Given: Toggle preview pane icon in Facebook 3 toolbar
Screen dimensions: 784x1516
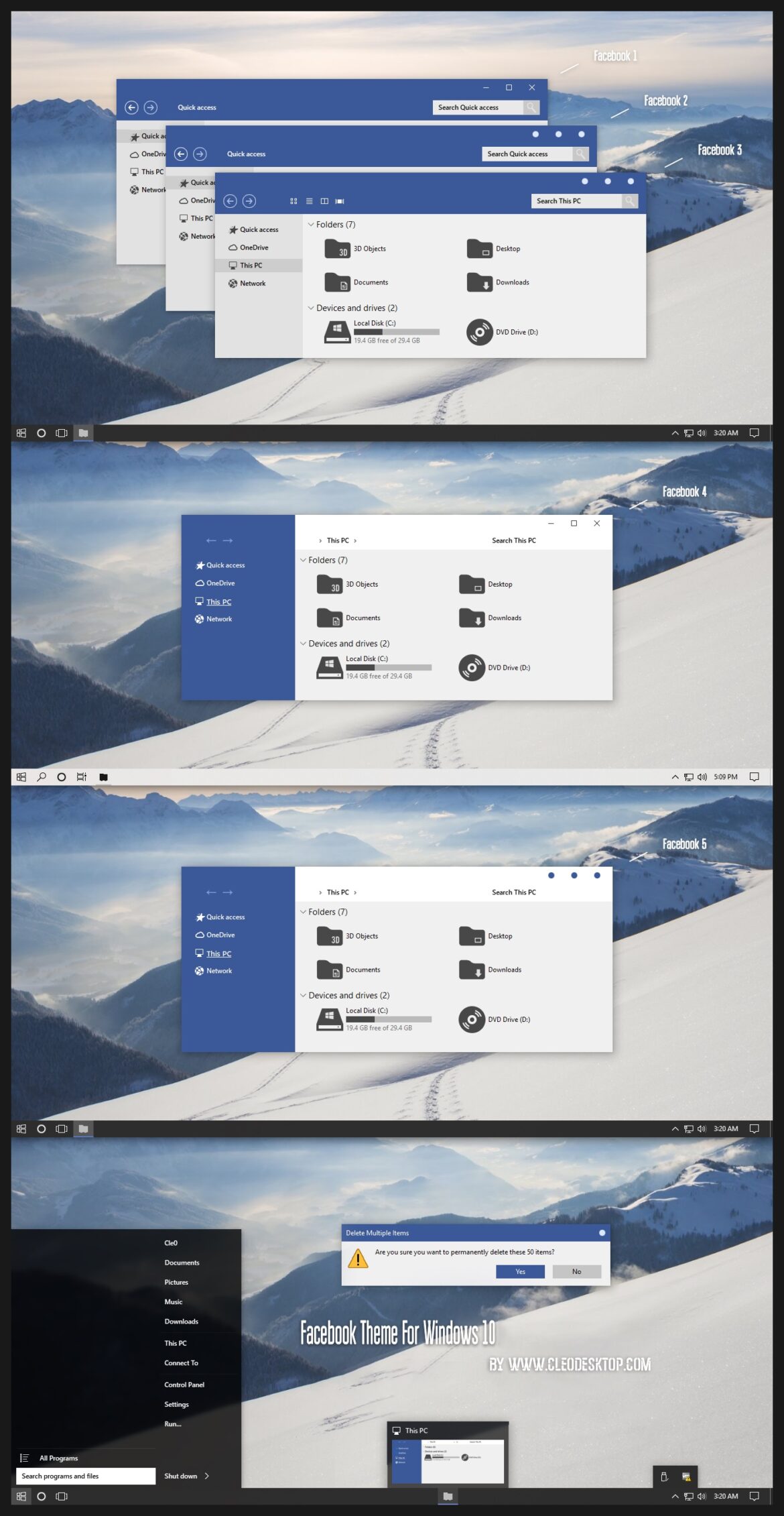Looking at the screenshot, I should [340, 201].
